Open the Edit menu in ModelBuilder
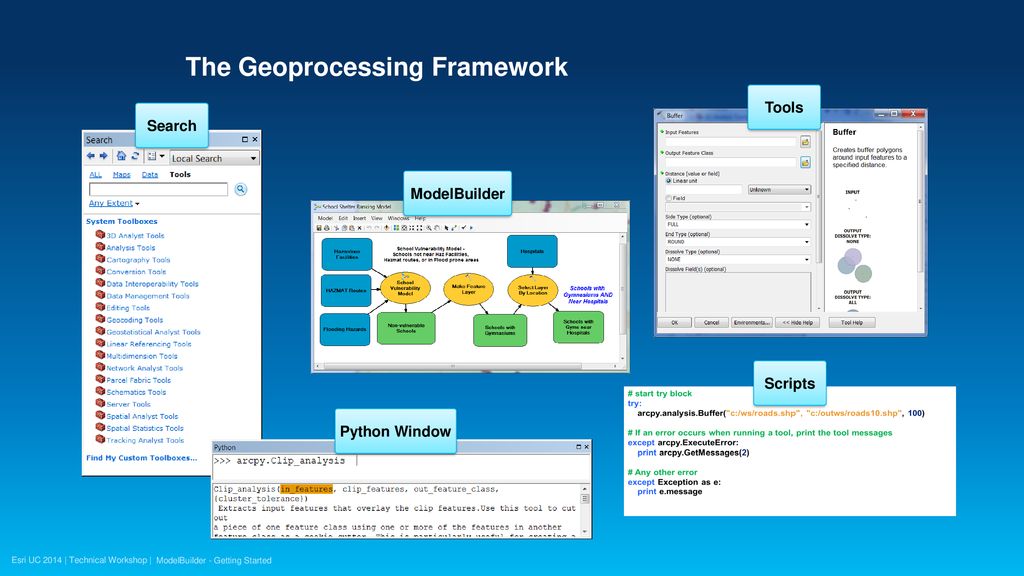This screenshot has width=1024, height=576. pyautogui.click(x=343, y=218)
